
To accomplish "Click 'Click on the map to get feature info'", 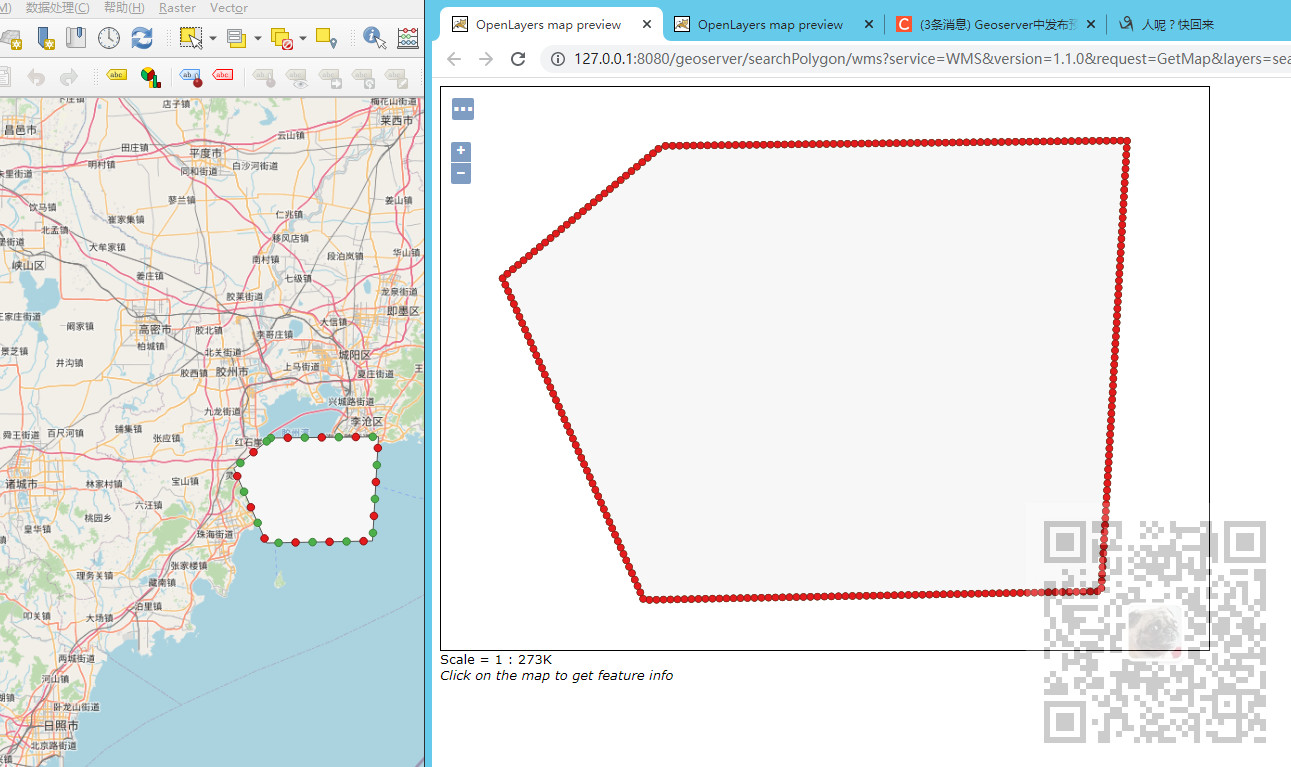I will coord(556,675).
